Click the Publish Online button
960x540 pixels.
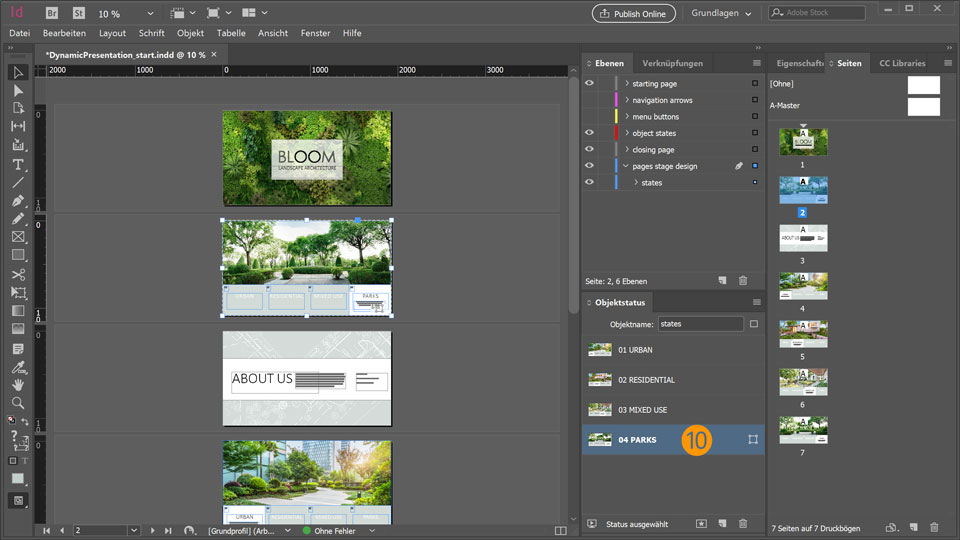(x=634, y=13)
